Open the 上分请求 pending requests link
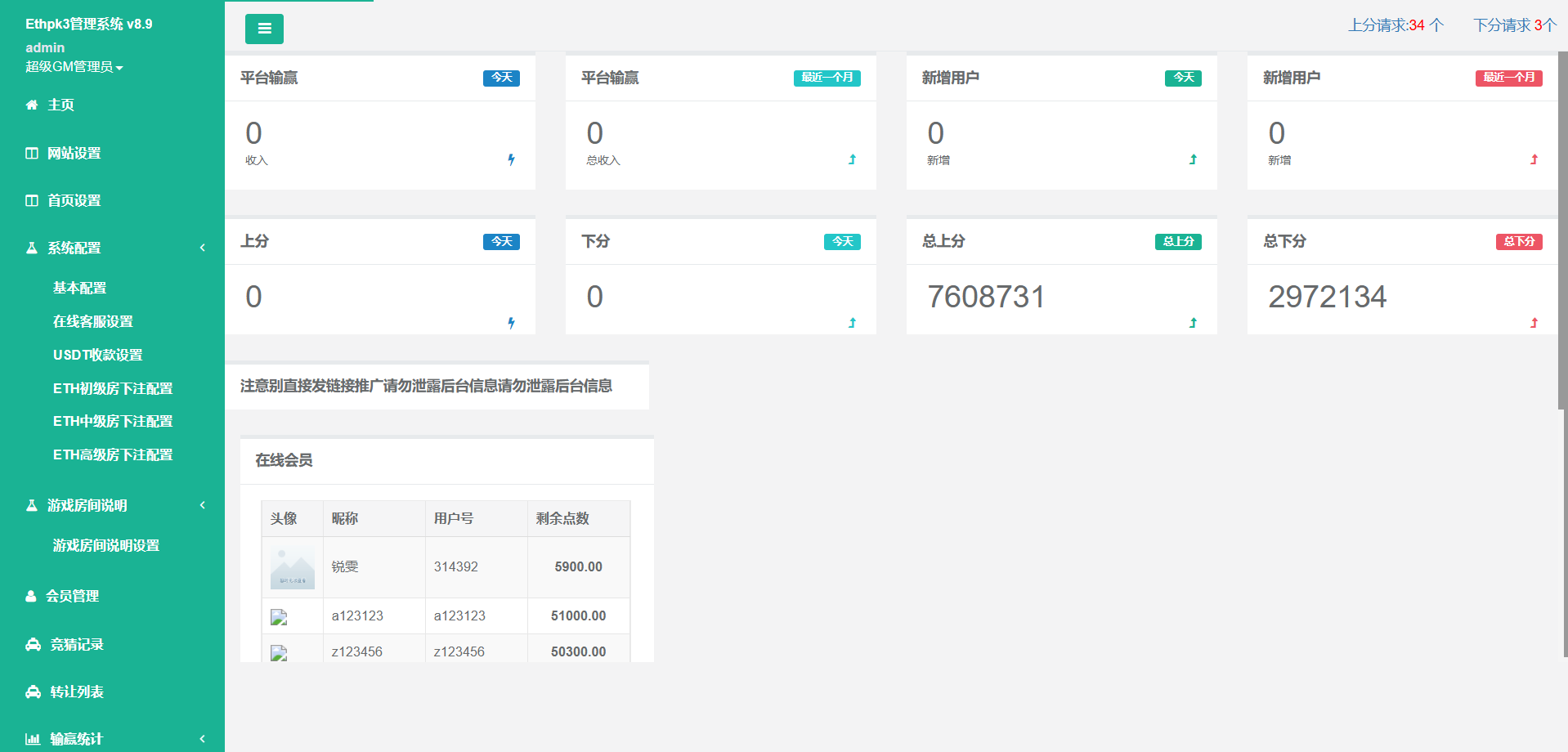1568x752 pixels. 1396,25
